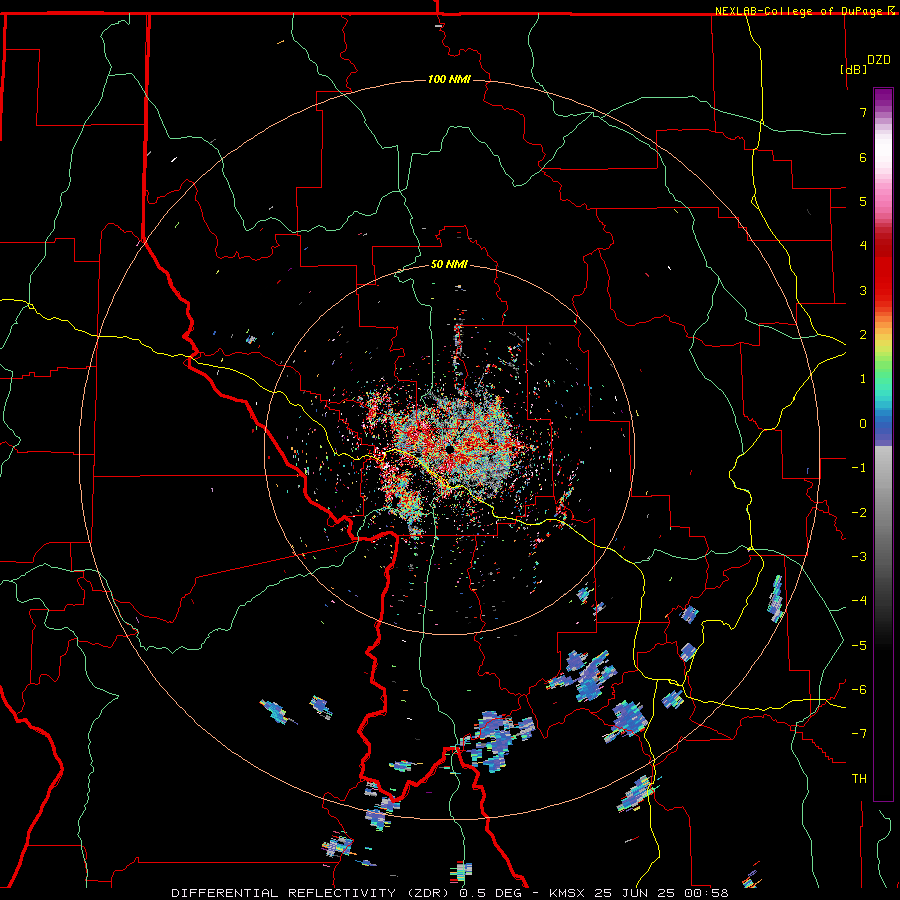Click the -1 value on color scale
The width and height of the screenshot is (900, 900).
(x=859, y=468)
